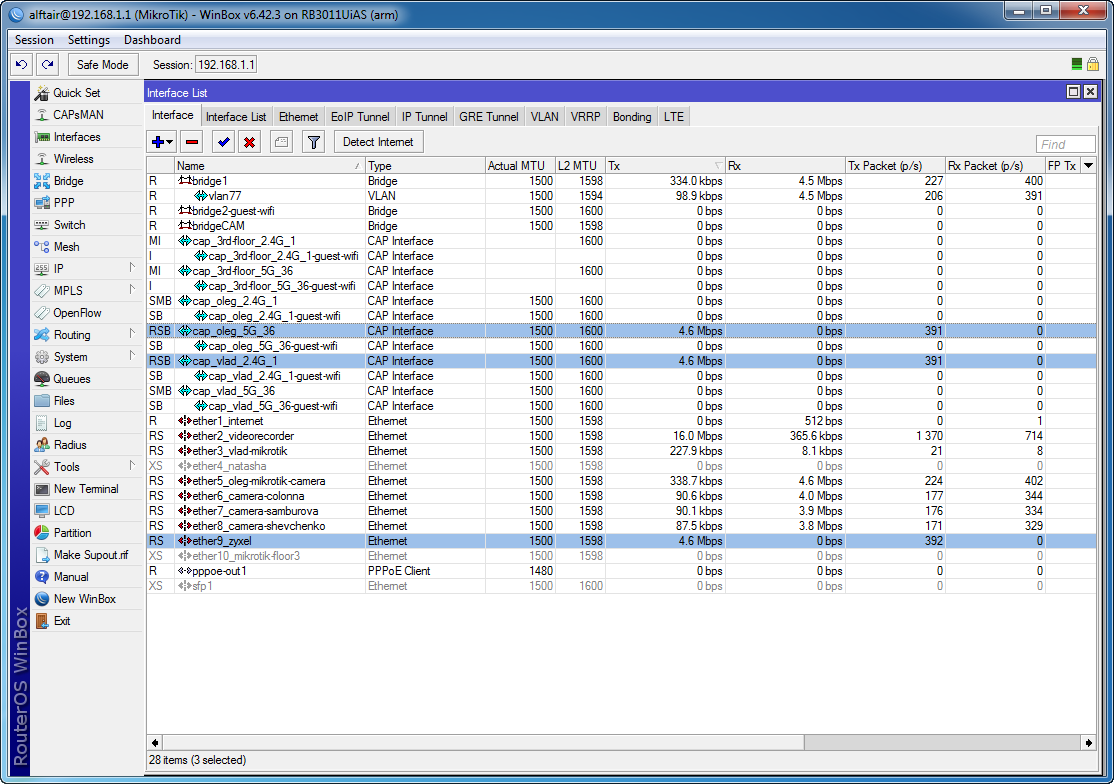The width and height of the screenshot is (1114, 784).
Task: Switch to the LTE tab
Action: pos(674,116)
